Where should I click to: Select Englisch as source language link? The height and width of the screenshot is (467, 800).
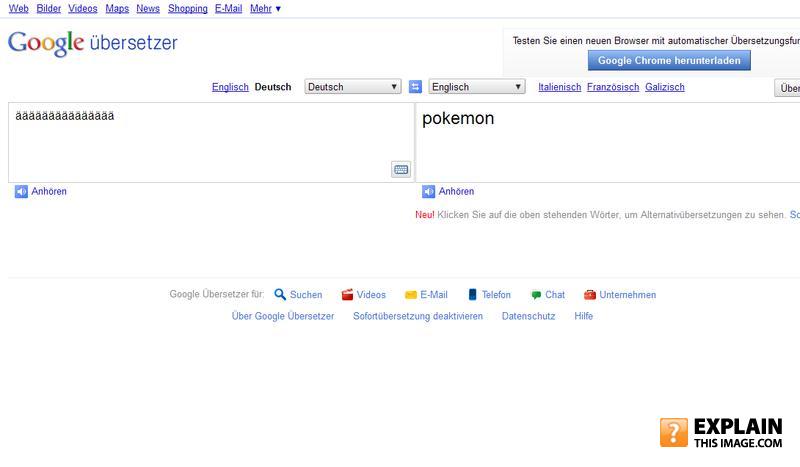pos(230,87)
